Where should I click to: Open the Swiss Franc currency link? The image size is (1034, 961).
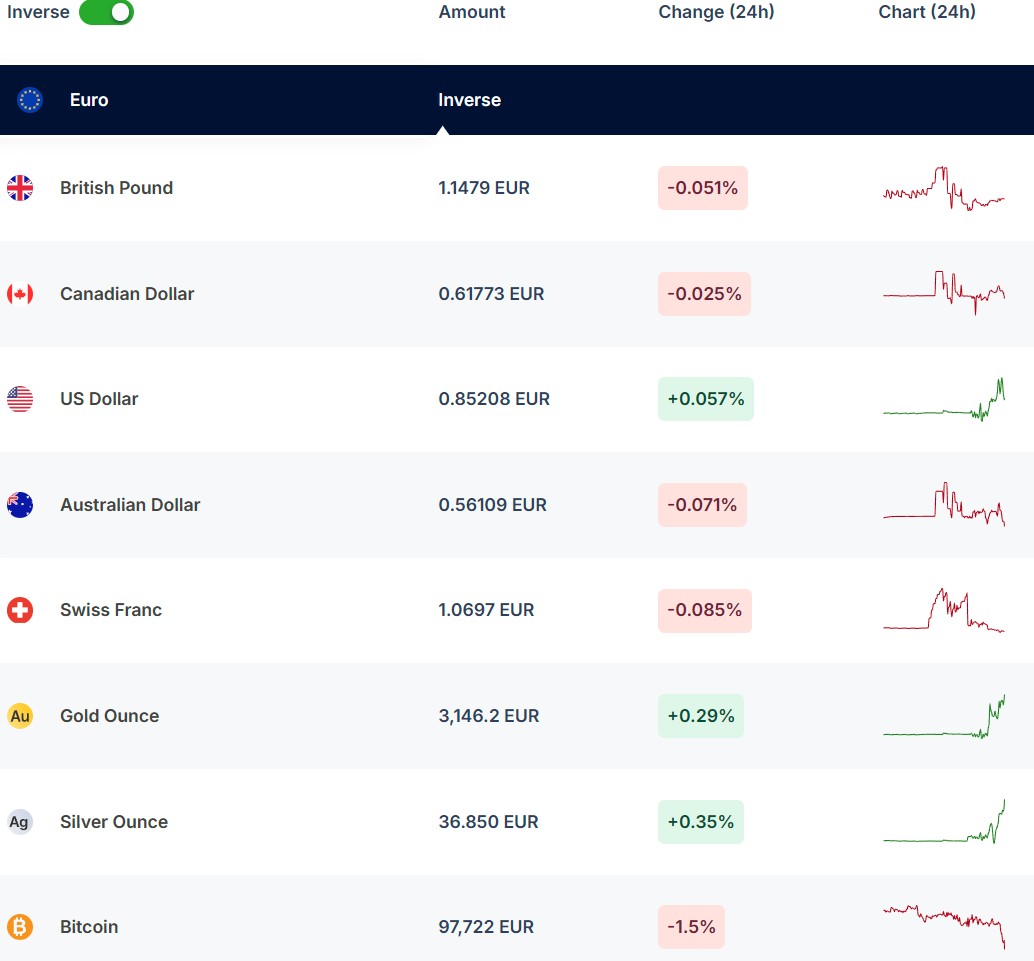[110, 610]
